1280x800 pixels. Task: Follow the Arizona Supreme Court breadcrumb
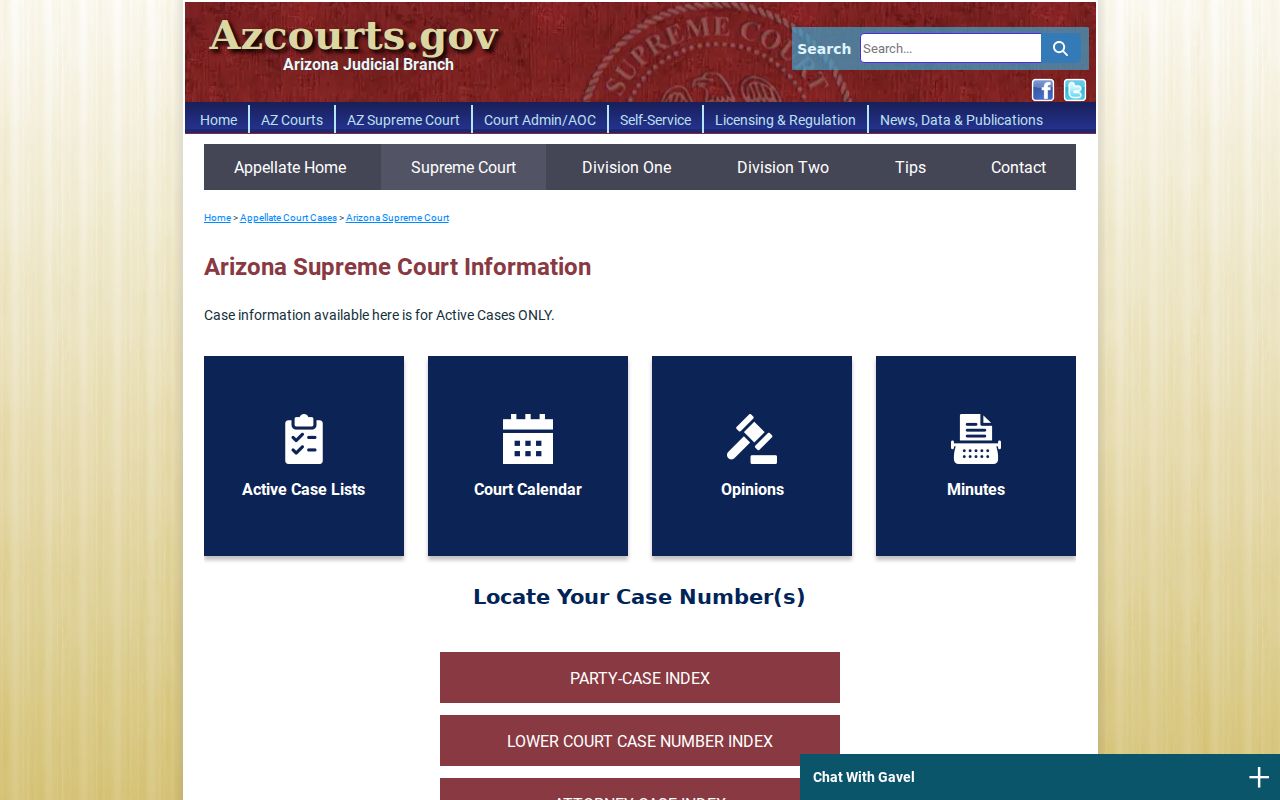[397, 218]
